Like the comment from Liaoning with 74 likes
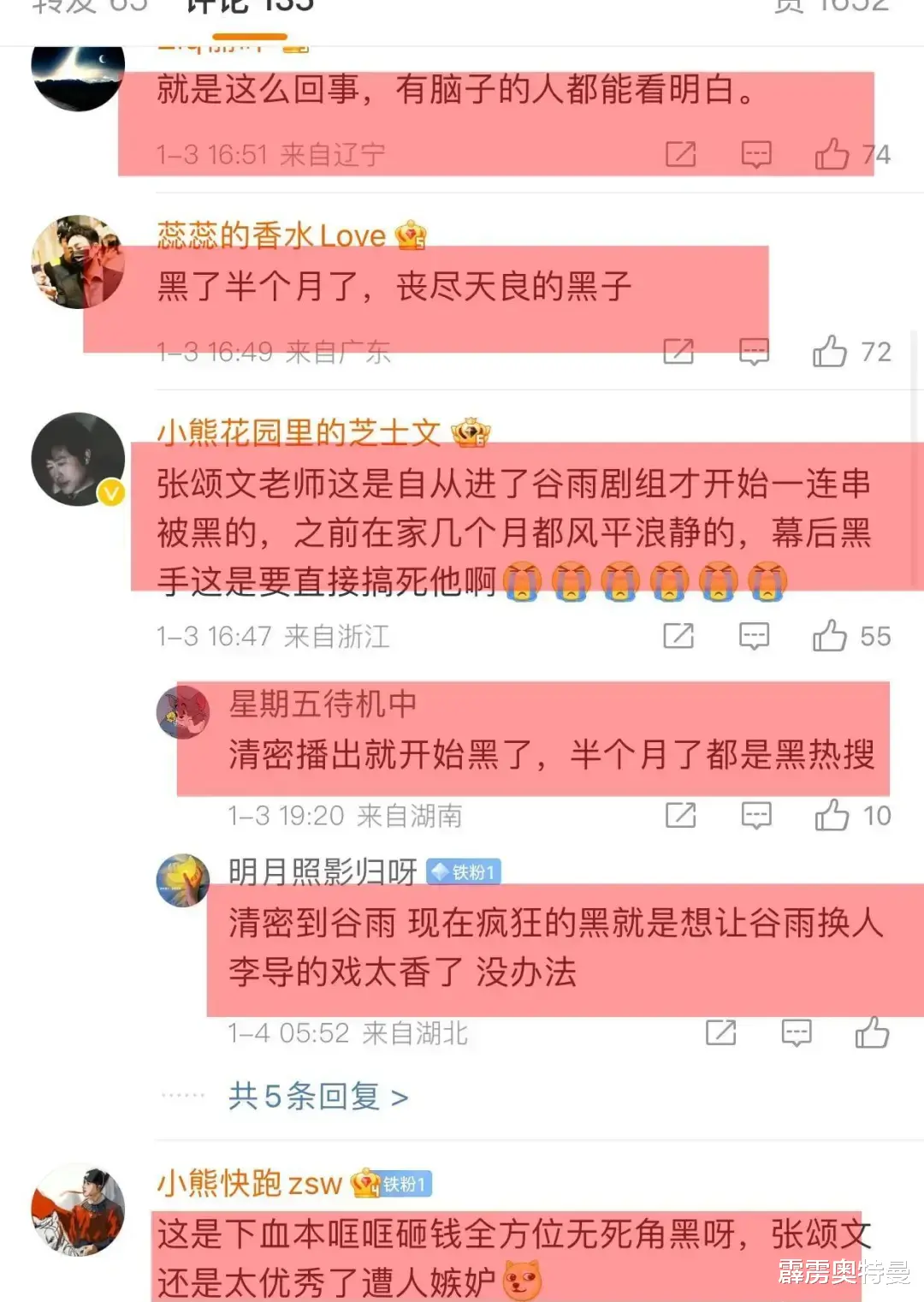Screen dimensions: 924x1302 point(832,154)
